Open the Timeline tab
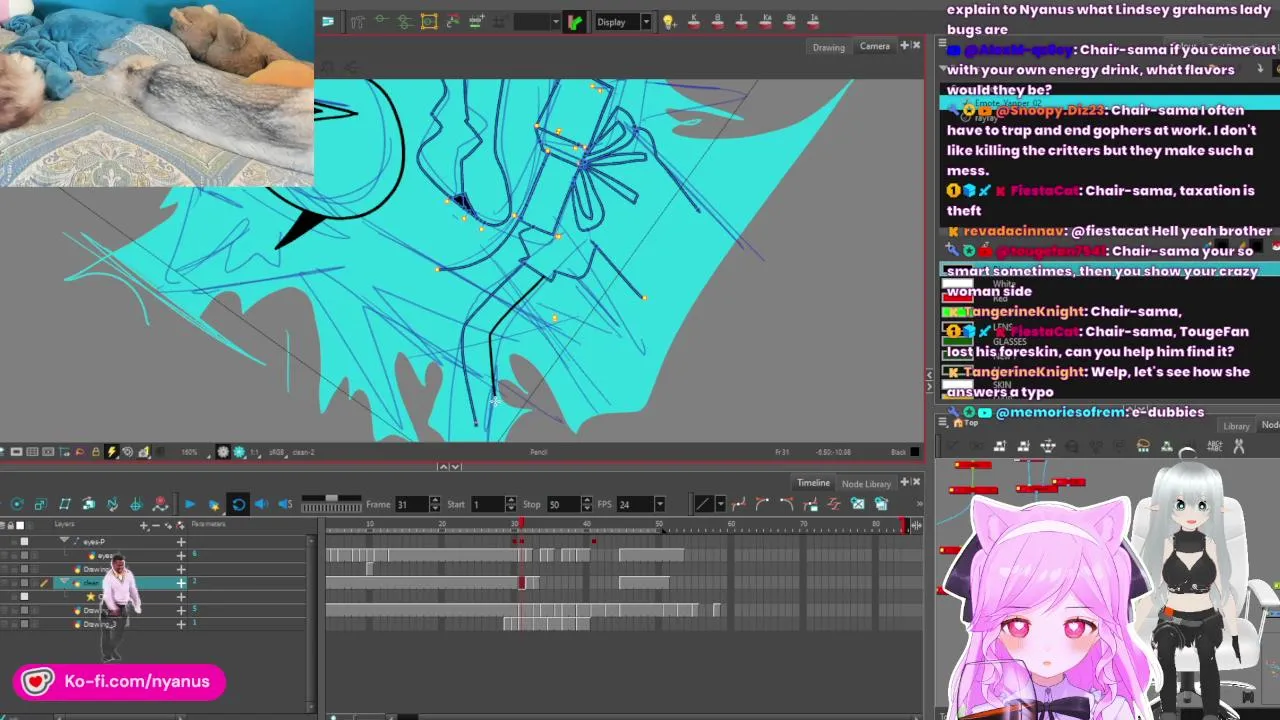The image size is (1280, 720). click(x=813, y=483)
